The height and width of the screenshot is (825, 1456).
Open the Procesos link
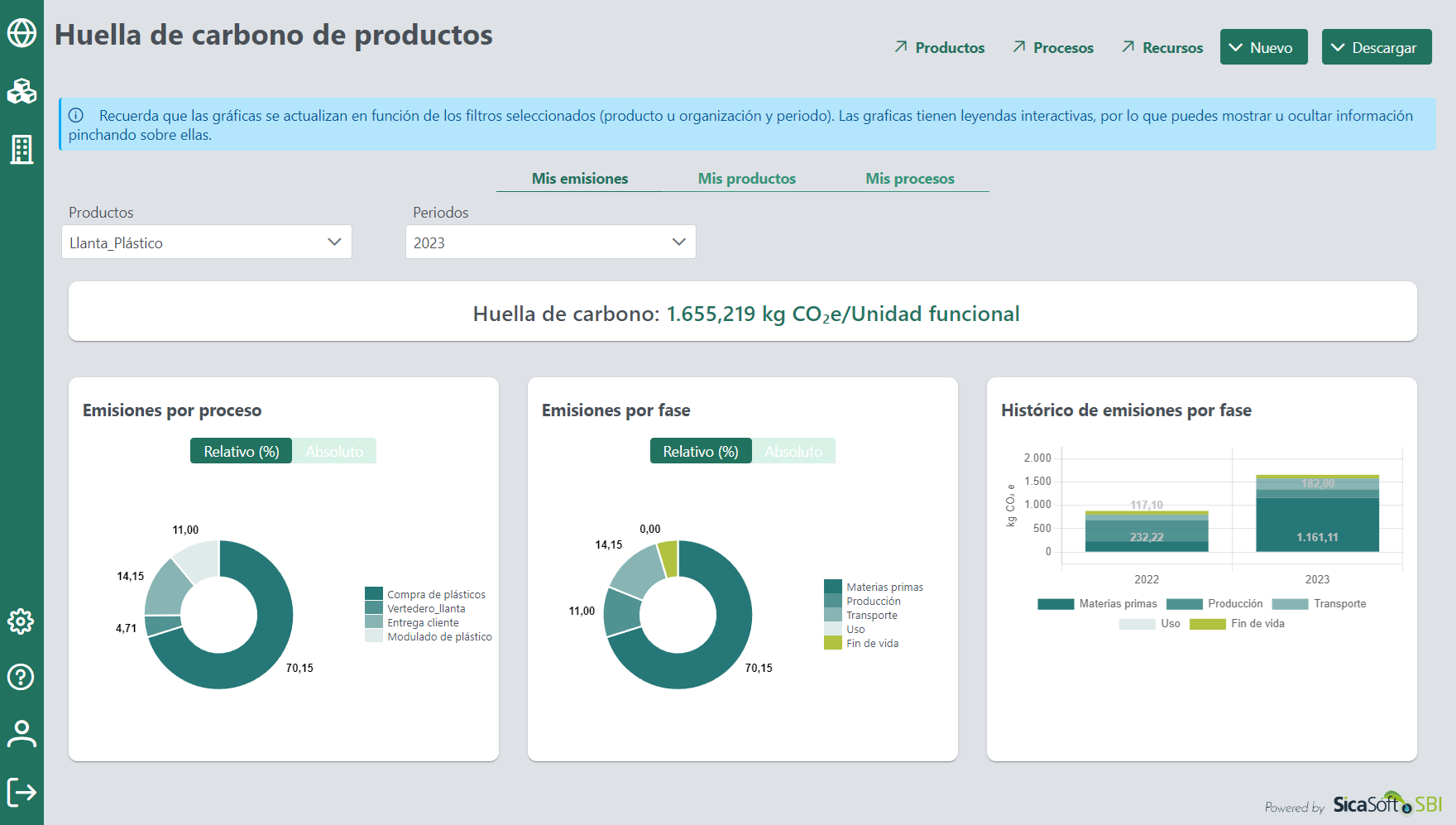point(1063,48)
